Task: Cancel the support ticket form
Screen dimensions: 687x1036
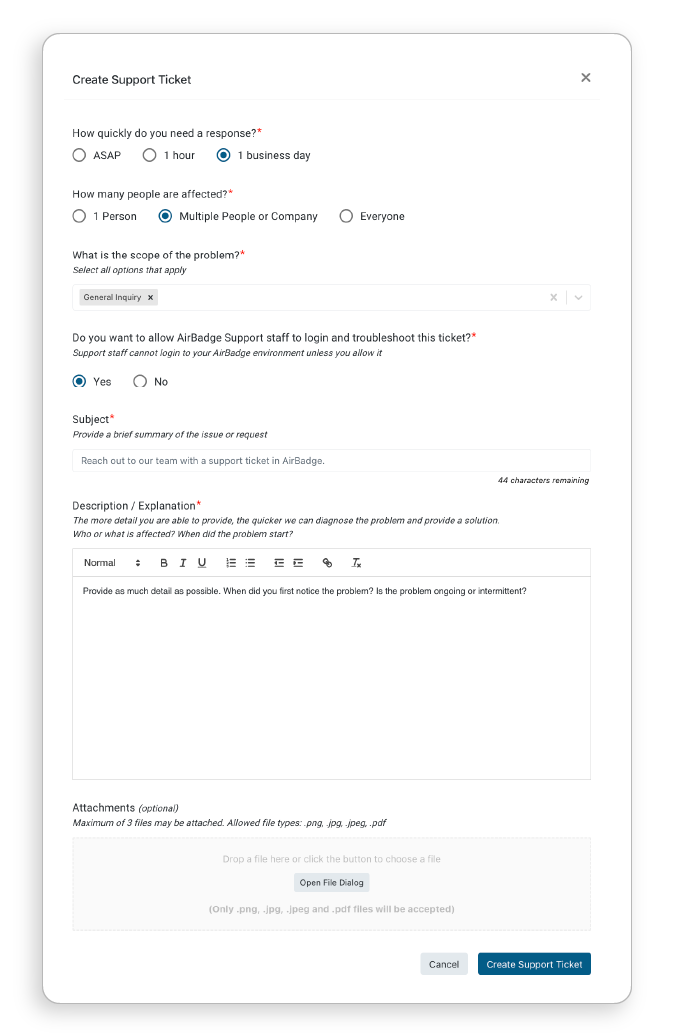Action: pos(443,964)
